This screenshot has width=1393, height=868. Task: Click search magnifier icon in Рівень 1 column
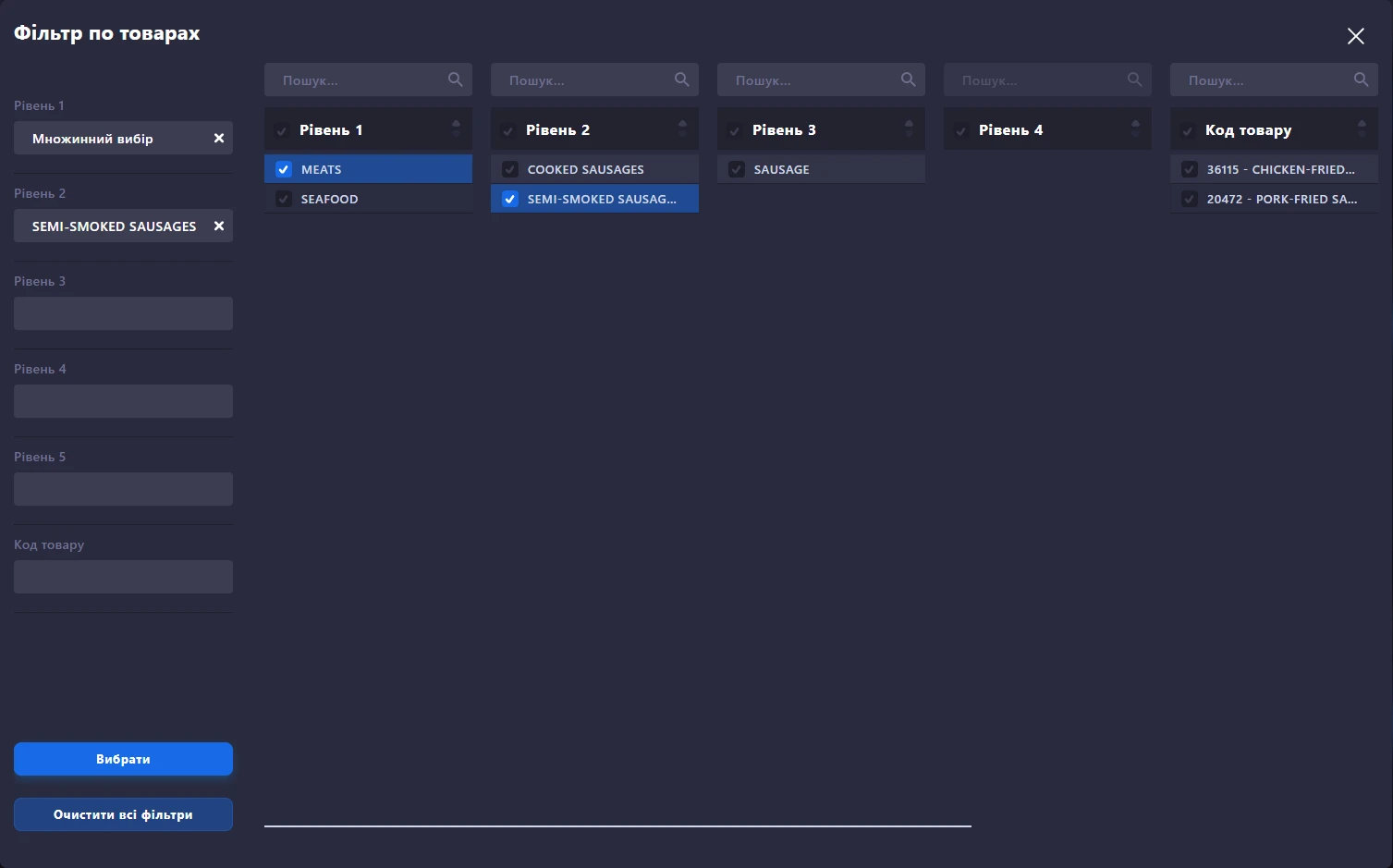click(x=455, y=79)
